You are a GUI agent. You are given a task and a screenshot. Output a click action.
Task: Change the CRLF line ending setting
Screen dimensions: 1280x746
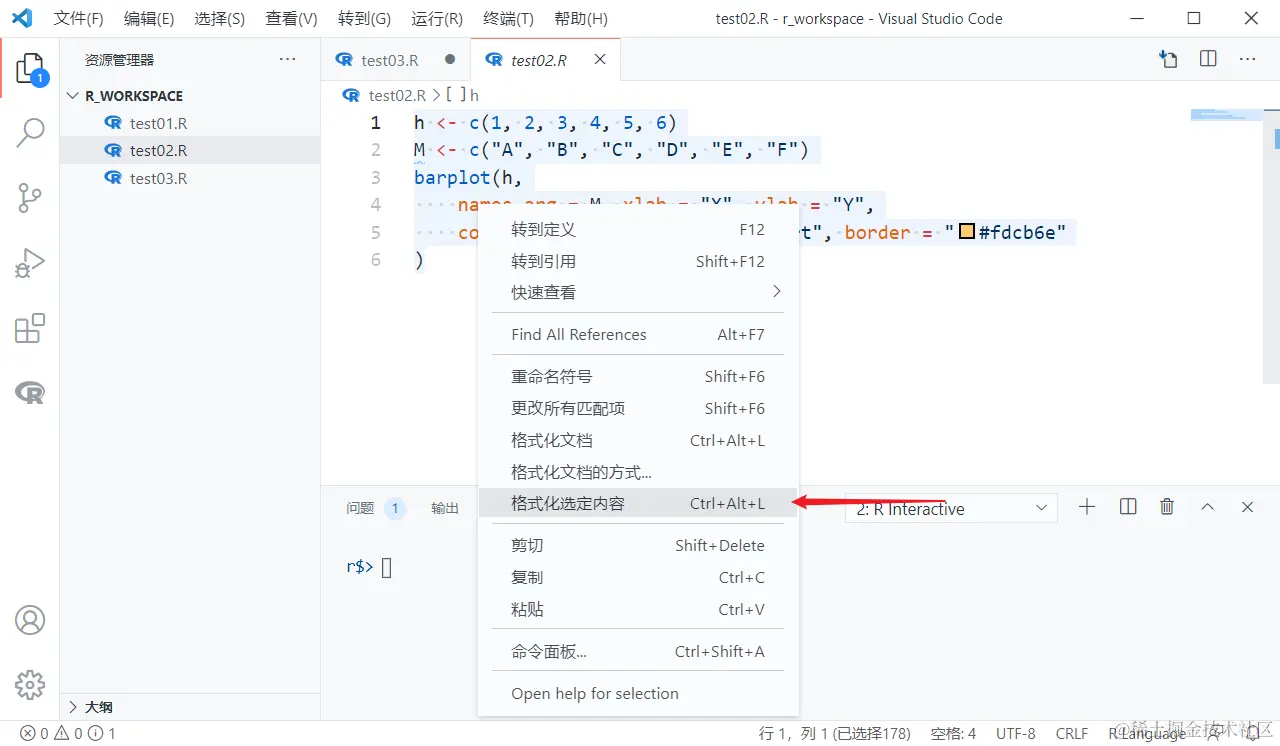[x=1071, y=733]
